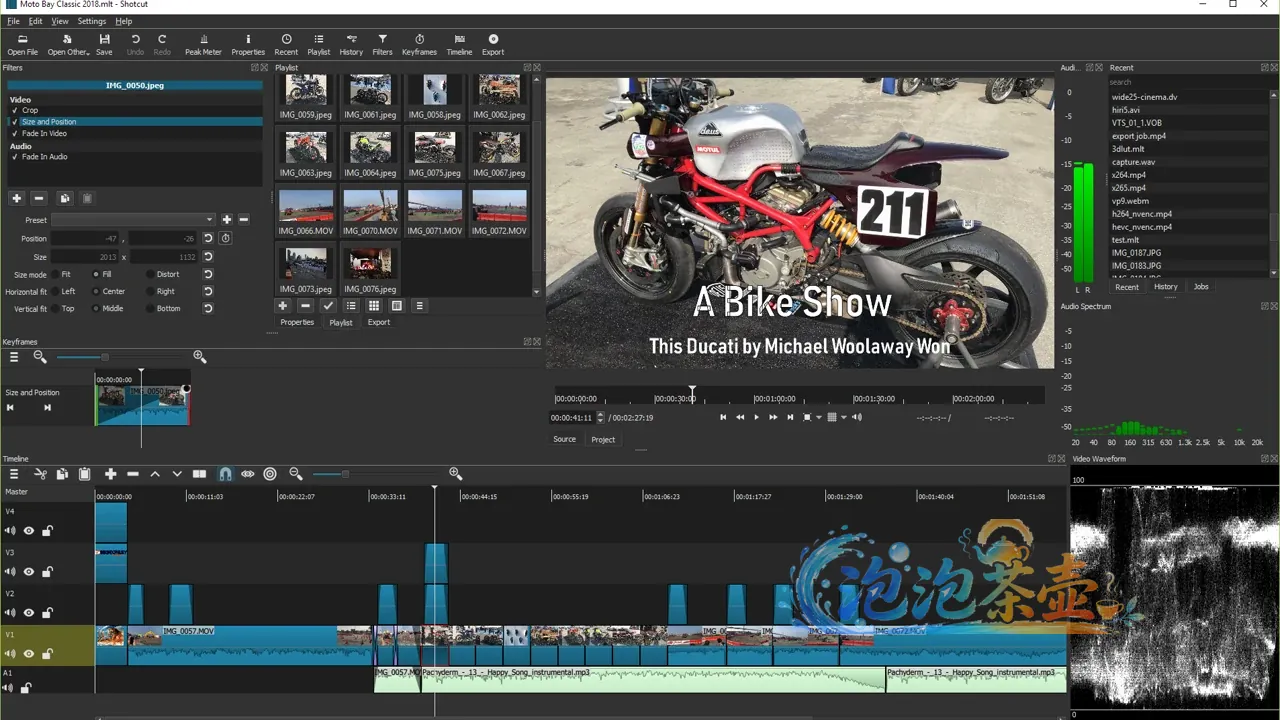Zoom out the keyframes view
Viewport: 1280px width, 720px height.
[40, 357]
